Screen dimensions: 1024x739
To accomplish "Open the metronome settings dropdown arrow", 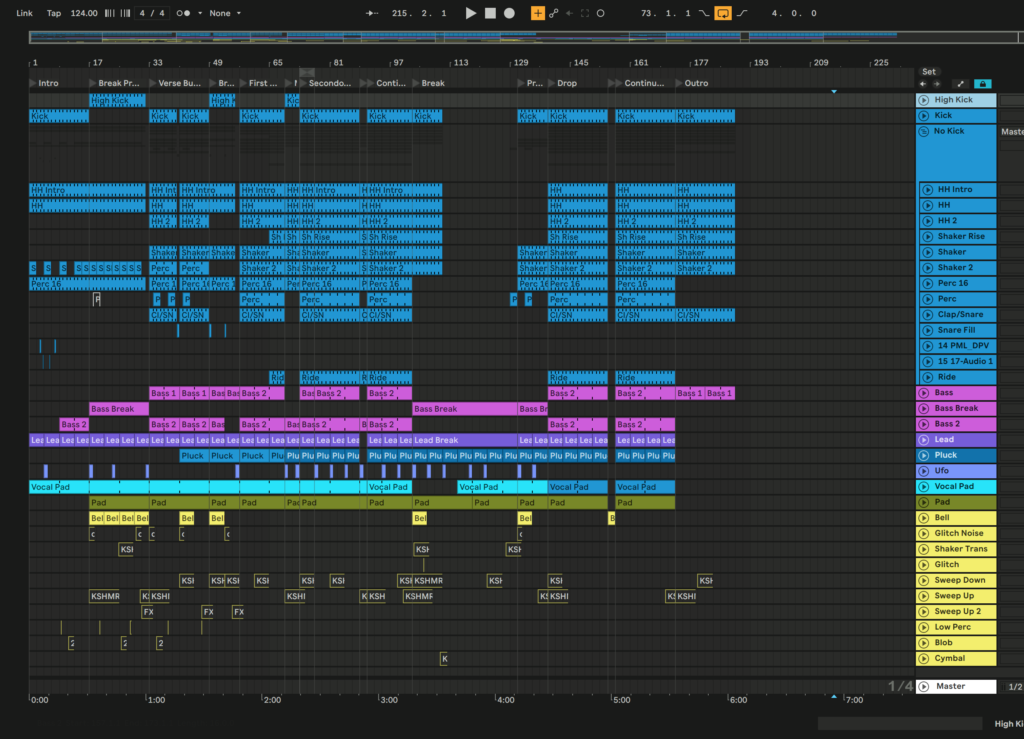I will [x=200, y=13].
